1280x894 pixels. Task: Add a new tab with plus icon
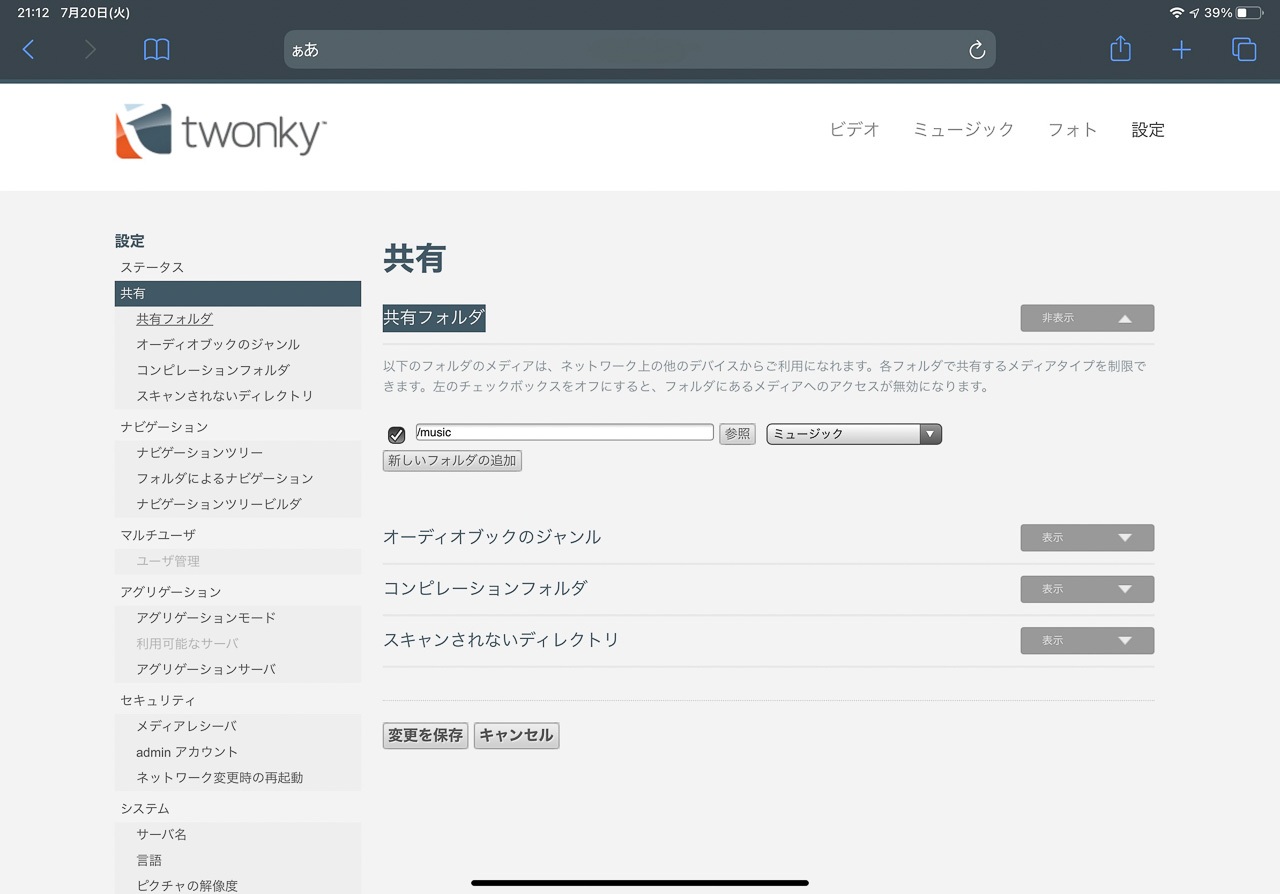coord(1182,50)
